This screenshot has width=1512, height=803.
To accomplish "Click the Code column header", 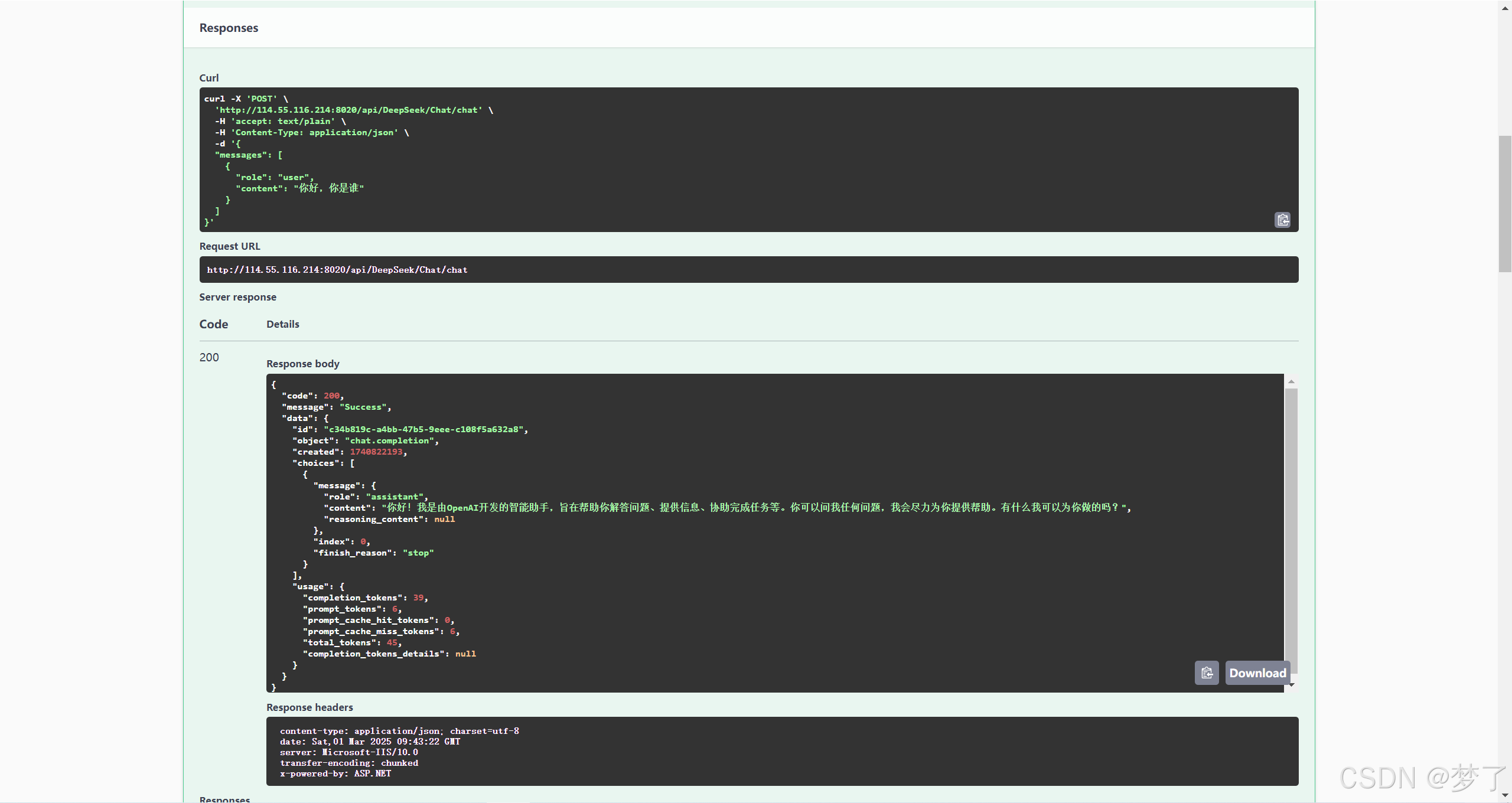I will (x=213, y=324).
